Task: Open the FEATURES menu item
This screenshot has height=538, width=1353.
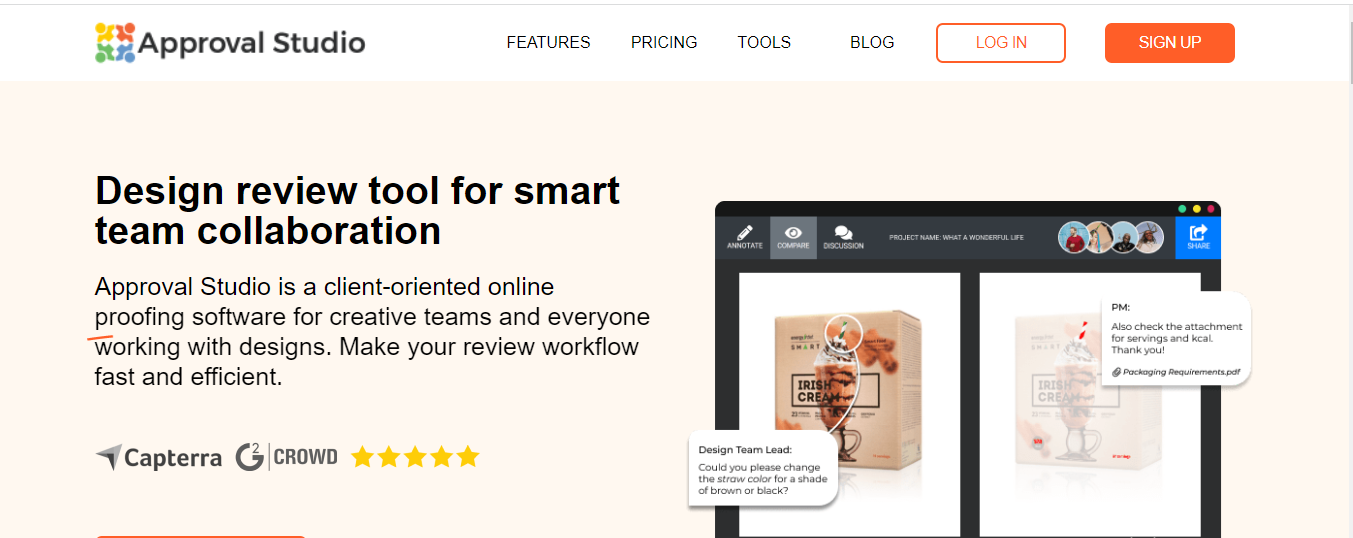Action: (x=548, y=42)
